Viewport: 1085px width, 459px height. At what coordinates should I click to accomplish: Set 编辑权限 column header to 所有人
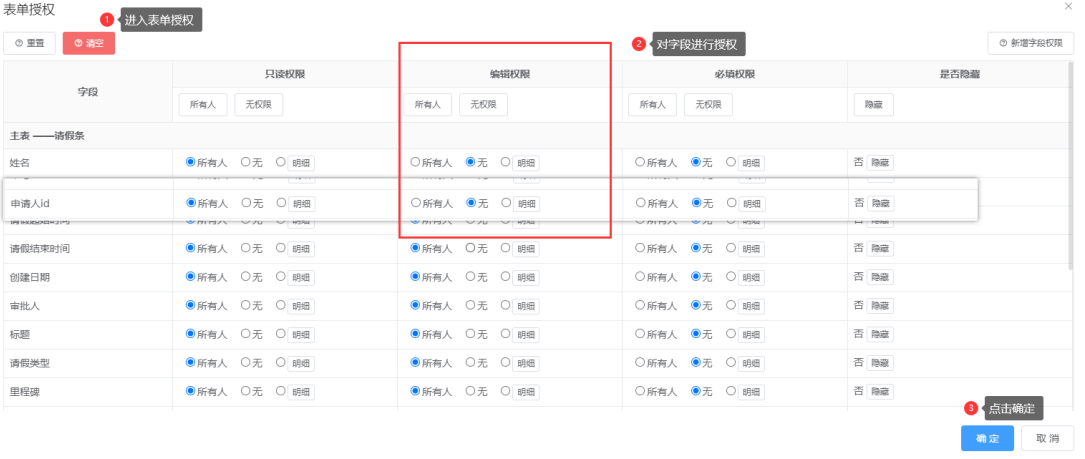428,105
